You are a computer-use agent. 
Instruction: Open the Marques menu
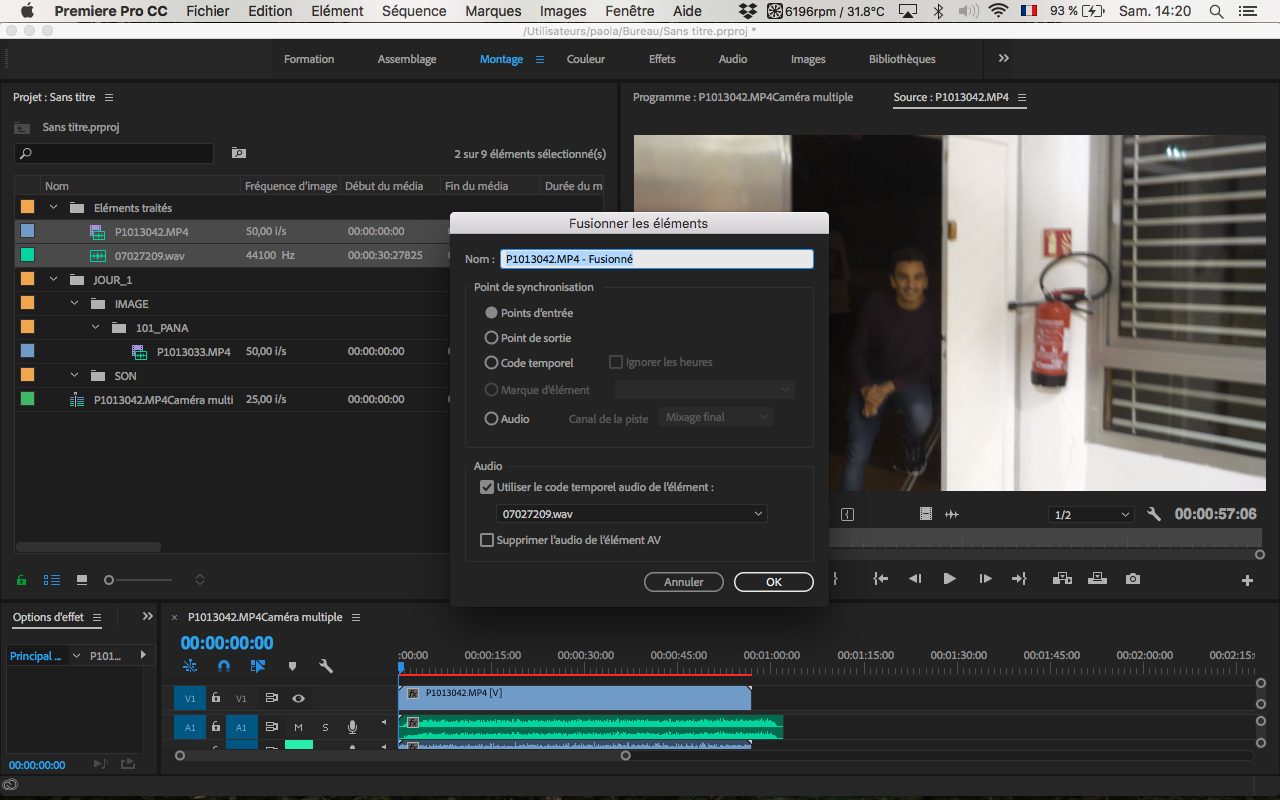point(494,11)
